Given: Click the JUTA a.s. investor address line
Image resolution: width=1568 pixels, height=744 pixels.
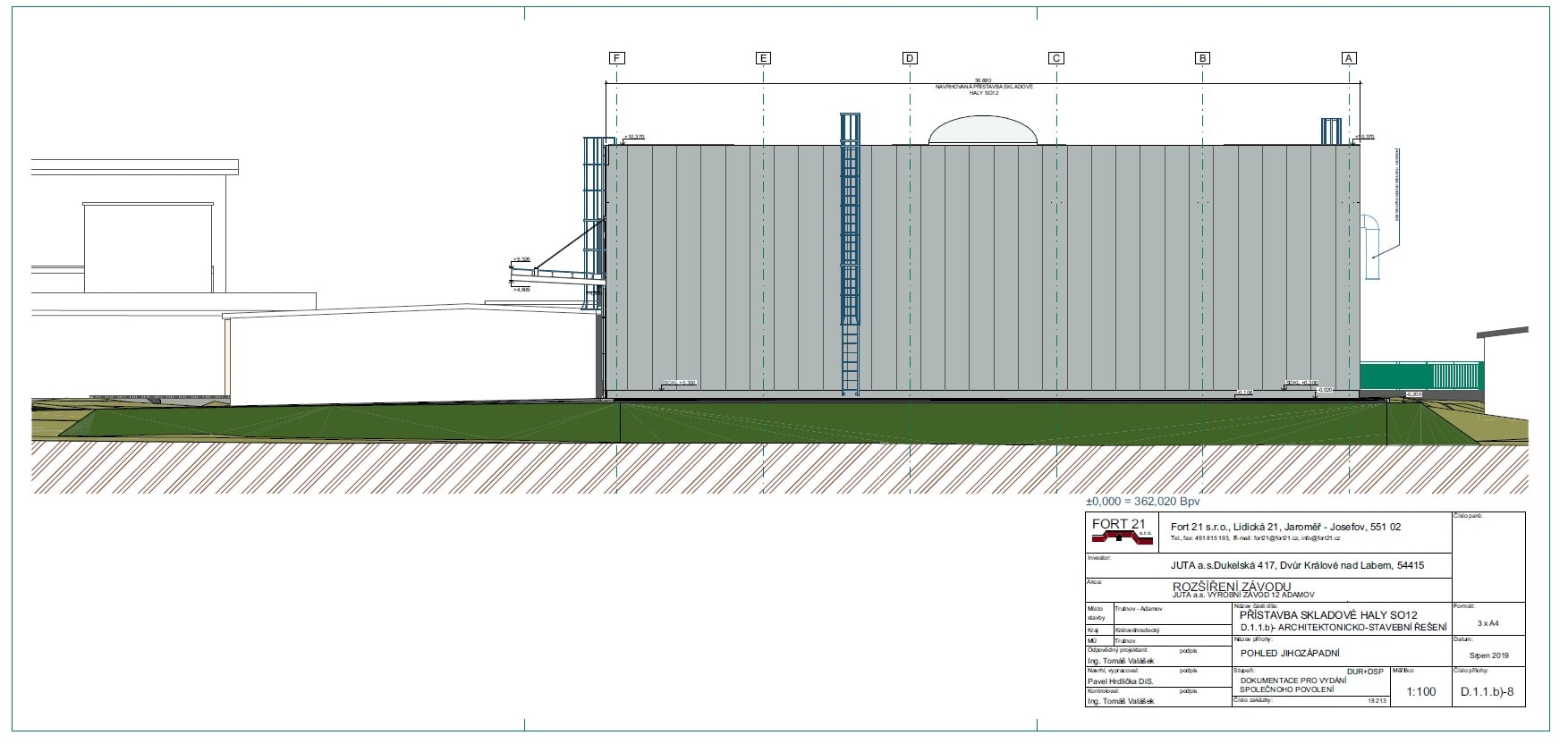Looking at the screenshot, I should pos(1297,565).
